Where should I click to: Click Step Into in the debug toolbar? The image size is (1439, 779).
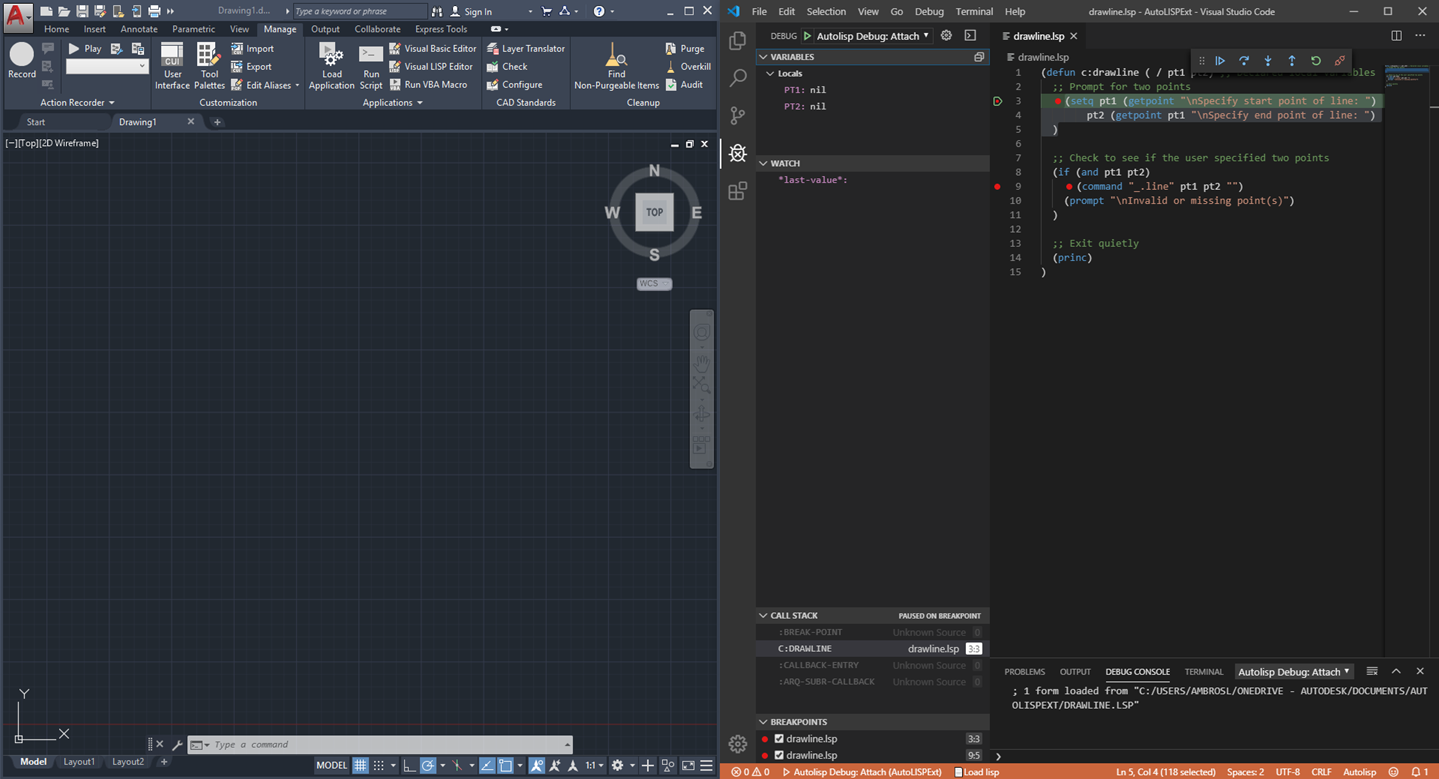(1268, 61)
